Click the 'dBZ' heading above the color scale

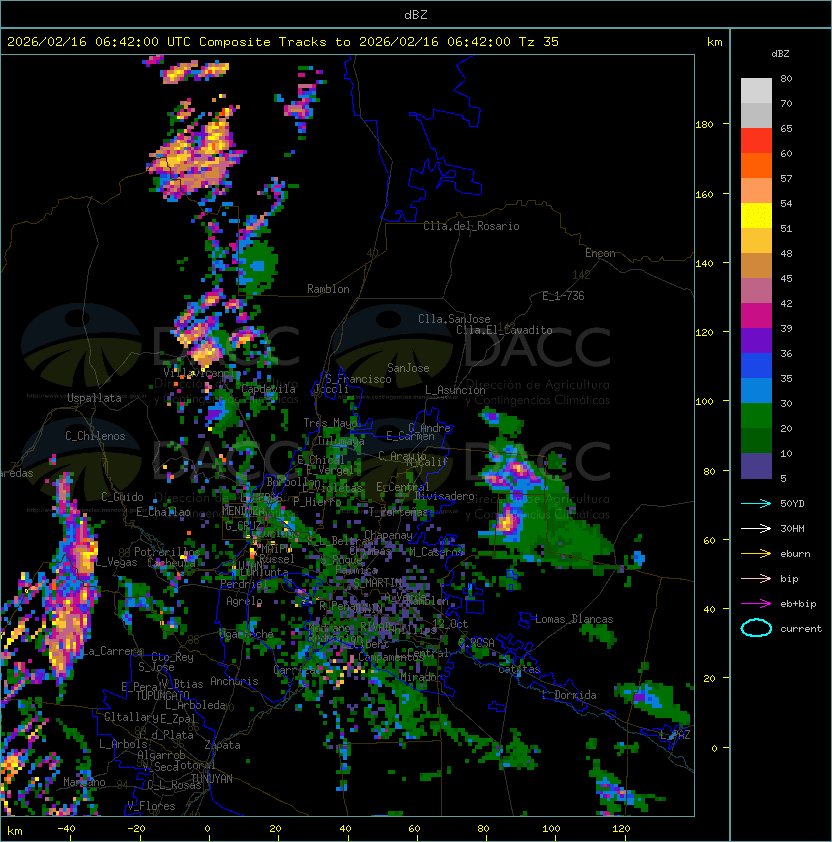pos(780,54)
